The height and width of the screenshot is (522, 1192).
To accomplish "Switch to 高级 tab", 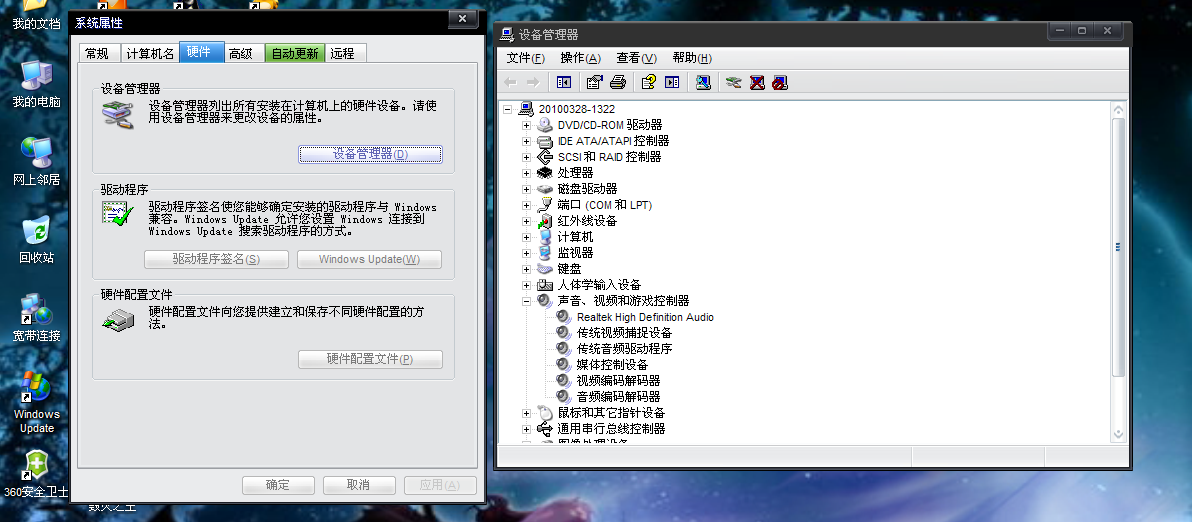I will 243,53.
